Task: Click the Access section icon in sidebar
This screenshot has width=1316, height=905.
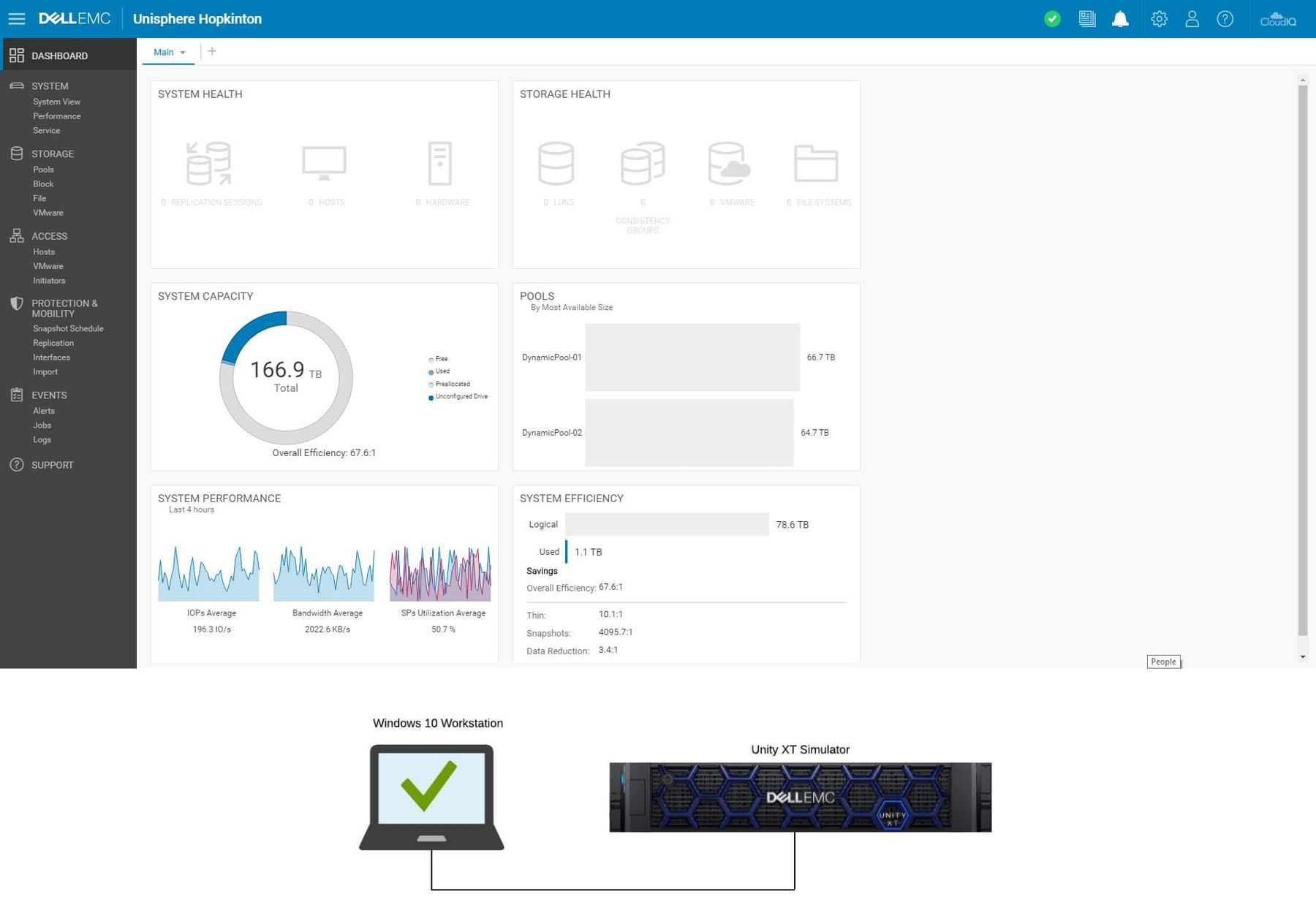Action: tap(17, 235)
